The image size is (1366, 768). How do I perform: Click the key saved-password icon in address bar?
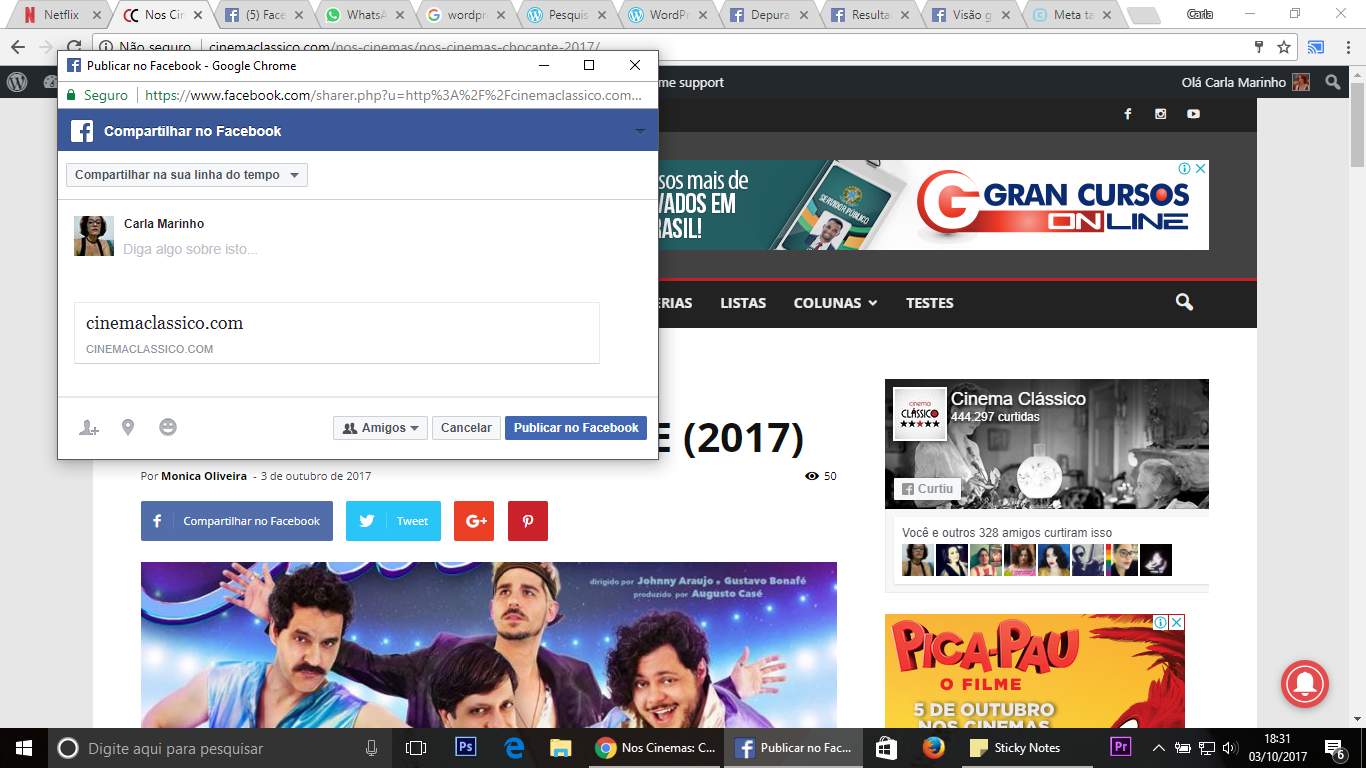point(1259,47)
